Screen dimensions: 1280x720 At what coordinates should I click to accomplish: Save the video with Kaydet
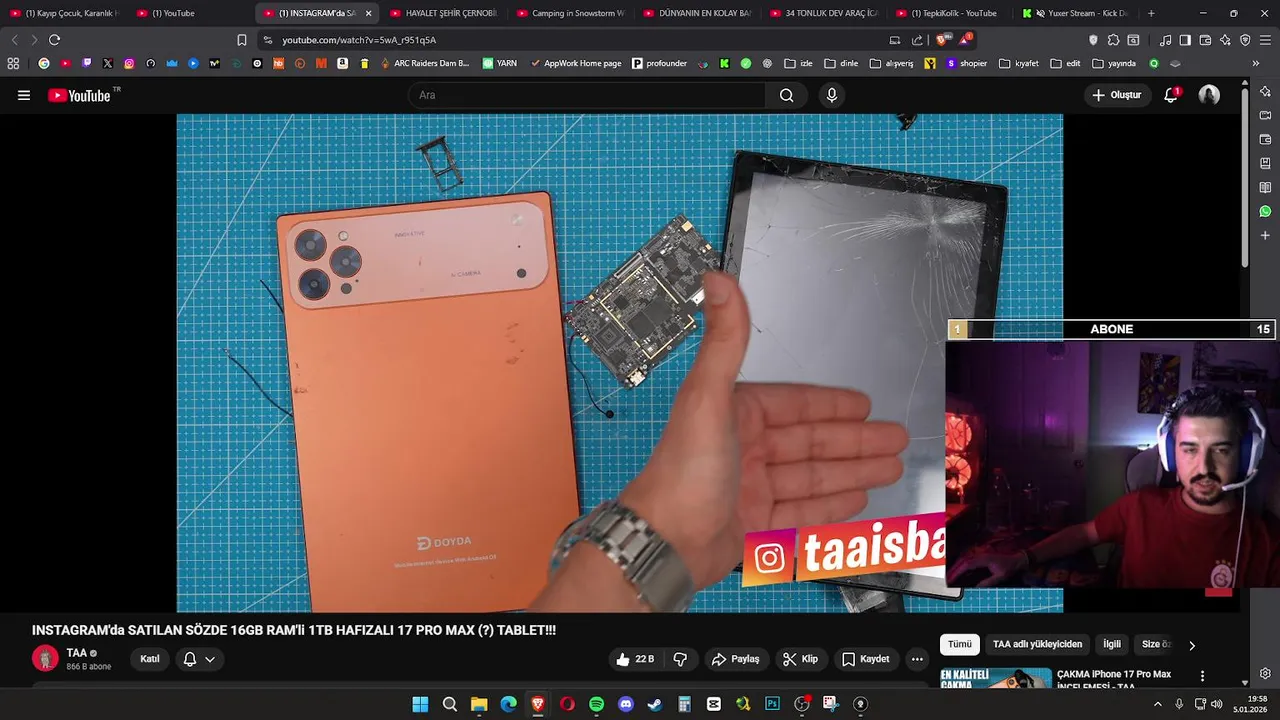pos(865,659)
